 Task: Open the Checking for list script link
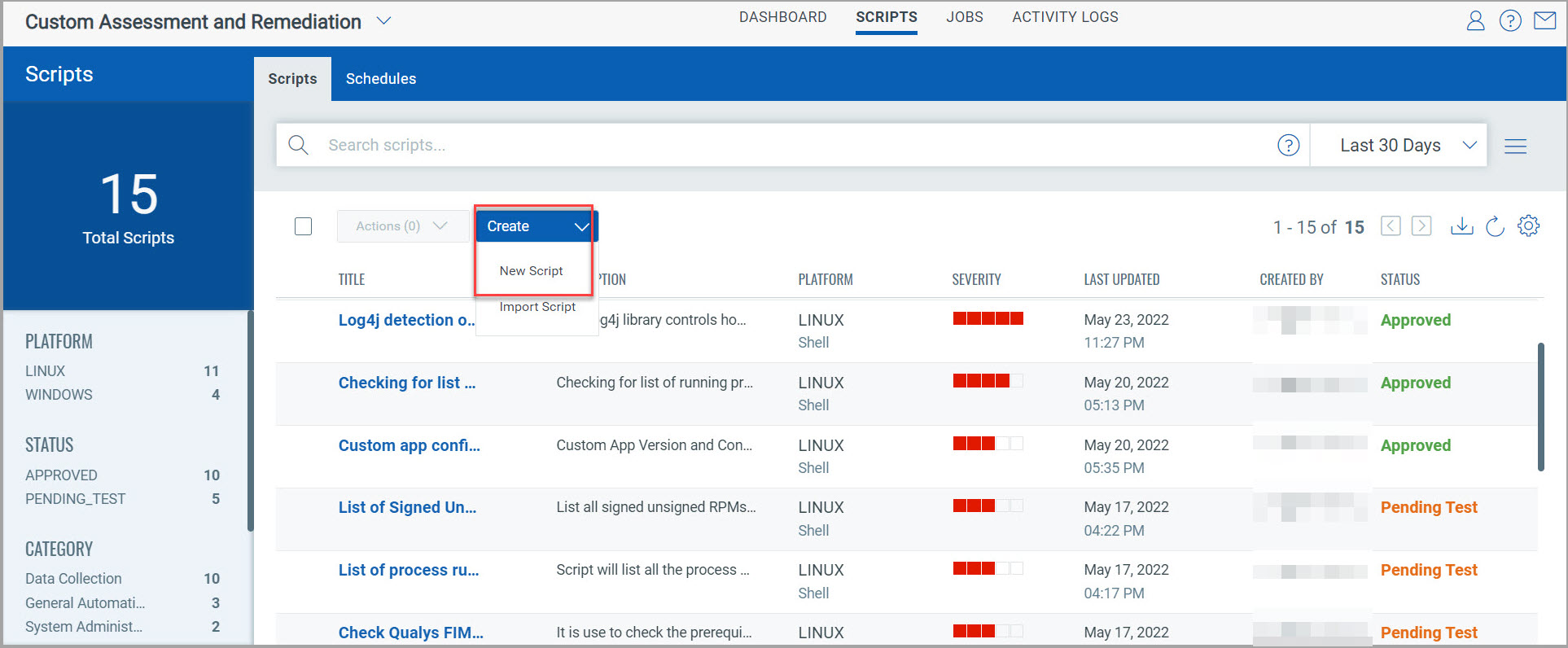(x=406, y=383)
